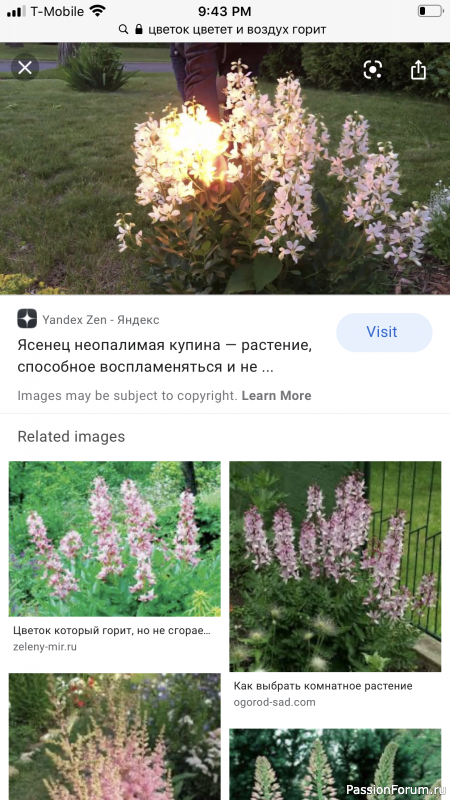This screenshot has height=800, width=450.
Task: Tap the address bar search query text
Action: [x=237, y=29]
